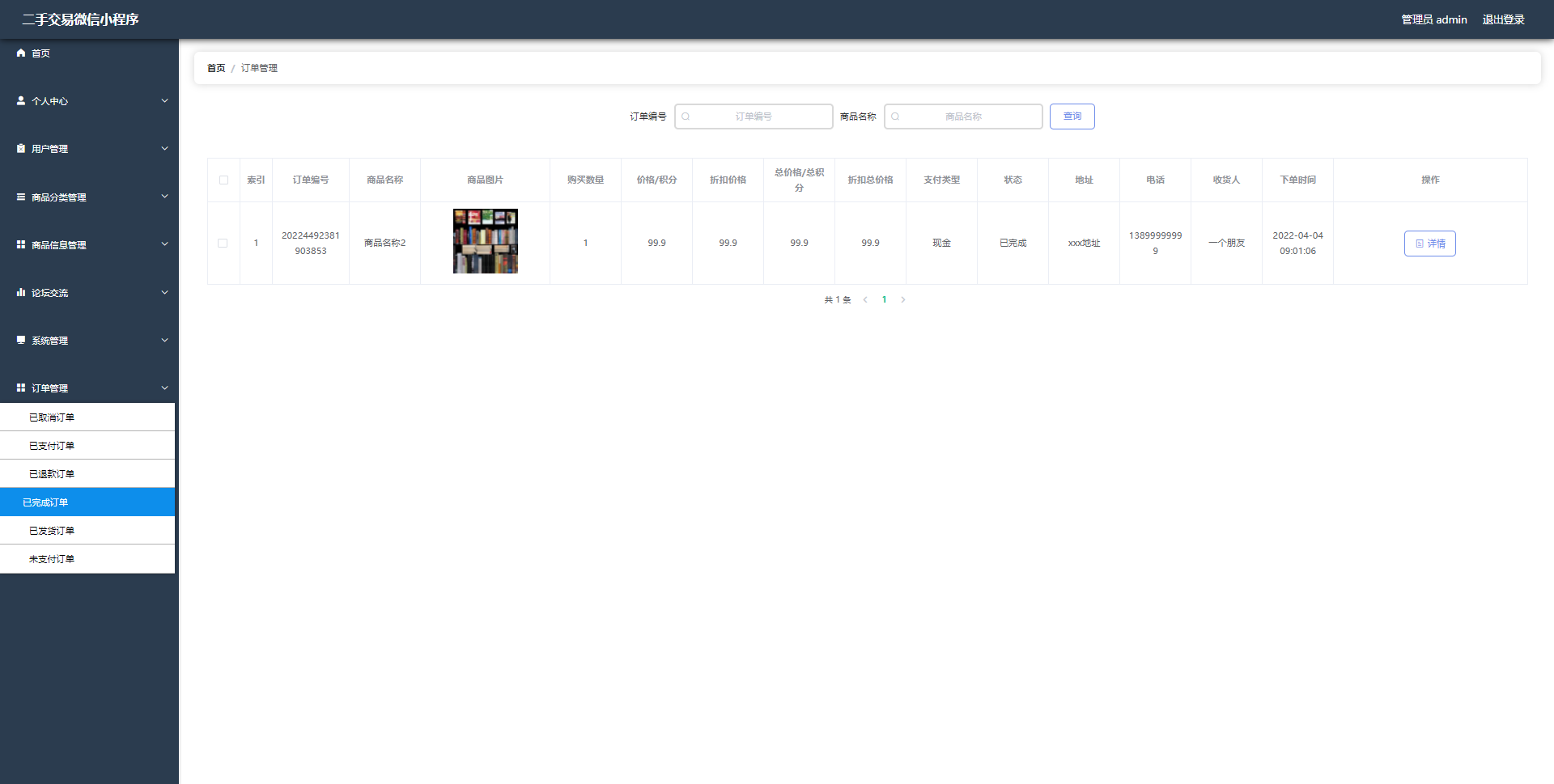Viewport: 1554px width, 784px height.
Task: Click the bar chart icon for 论坛交流
Action: [21, 292]
